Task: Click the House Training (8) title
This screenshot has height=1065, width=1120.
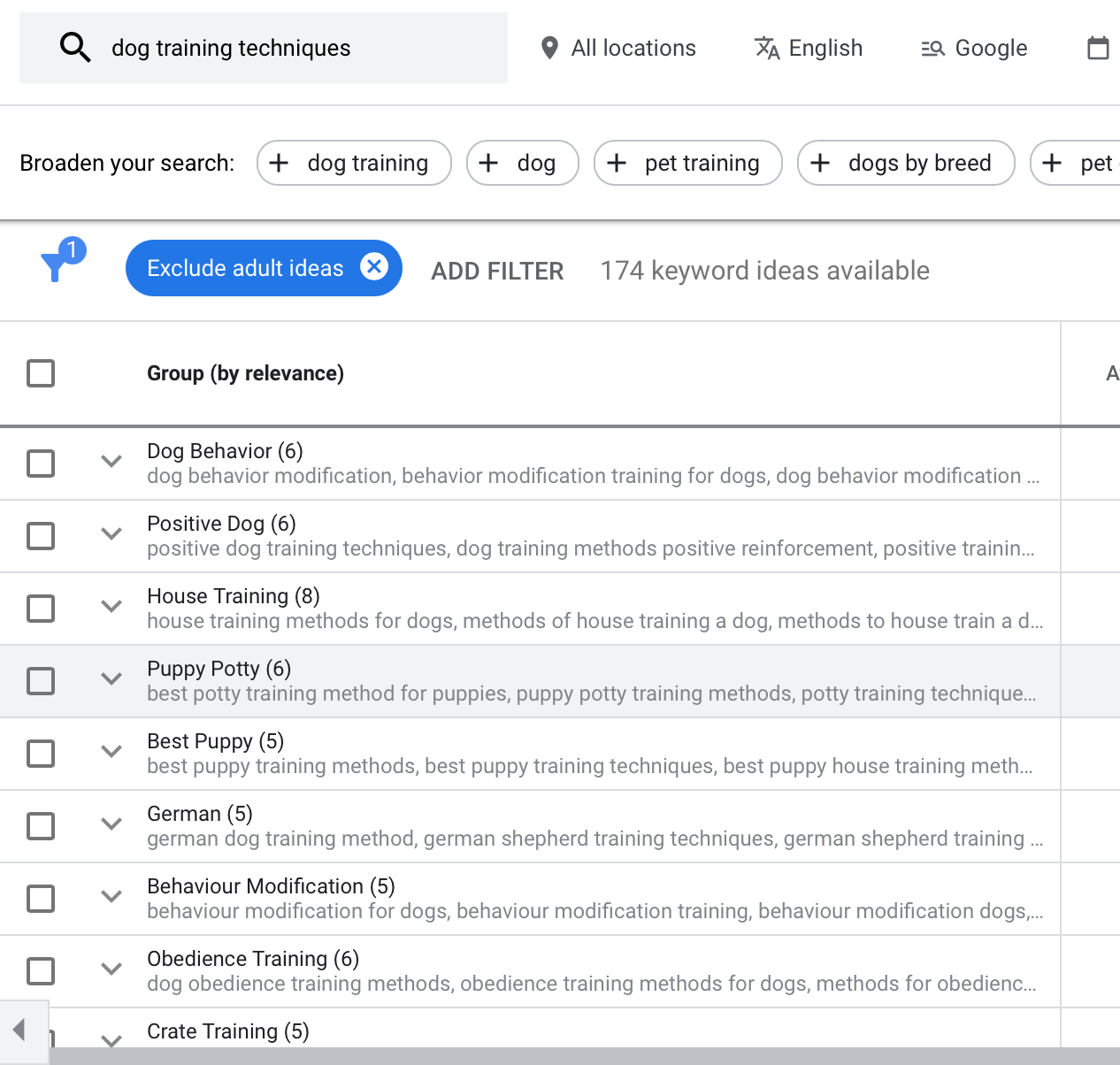Action: pos(234,596)
